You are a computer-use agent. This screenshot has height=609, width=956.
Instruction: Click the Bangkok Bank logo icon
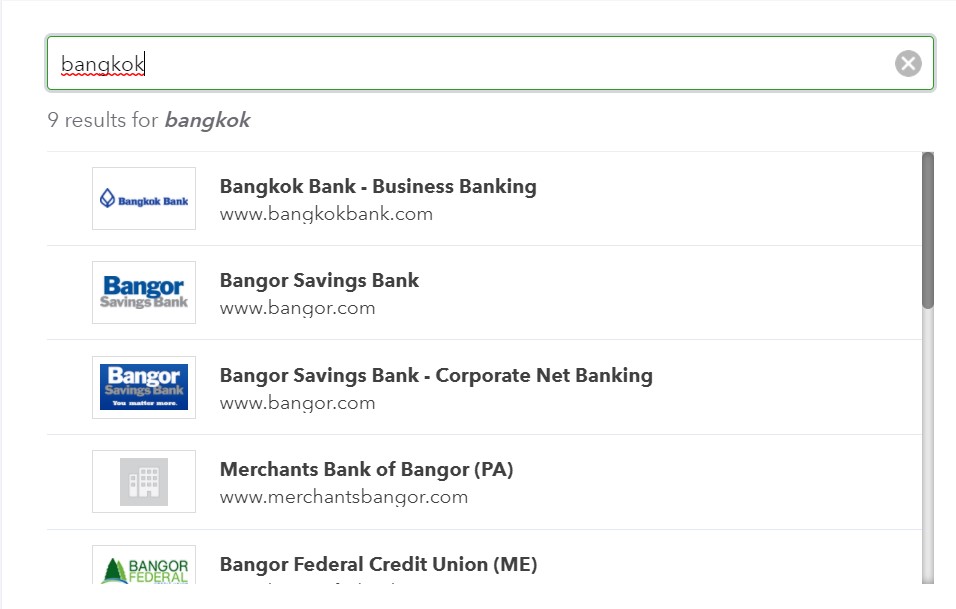(144, 199)
